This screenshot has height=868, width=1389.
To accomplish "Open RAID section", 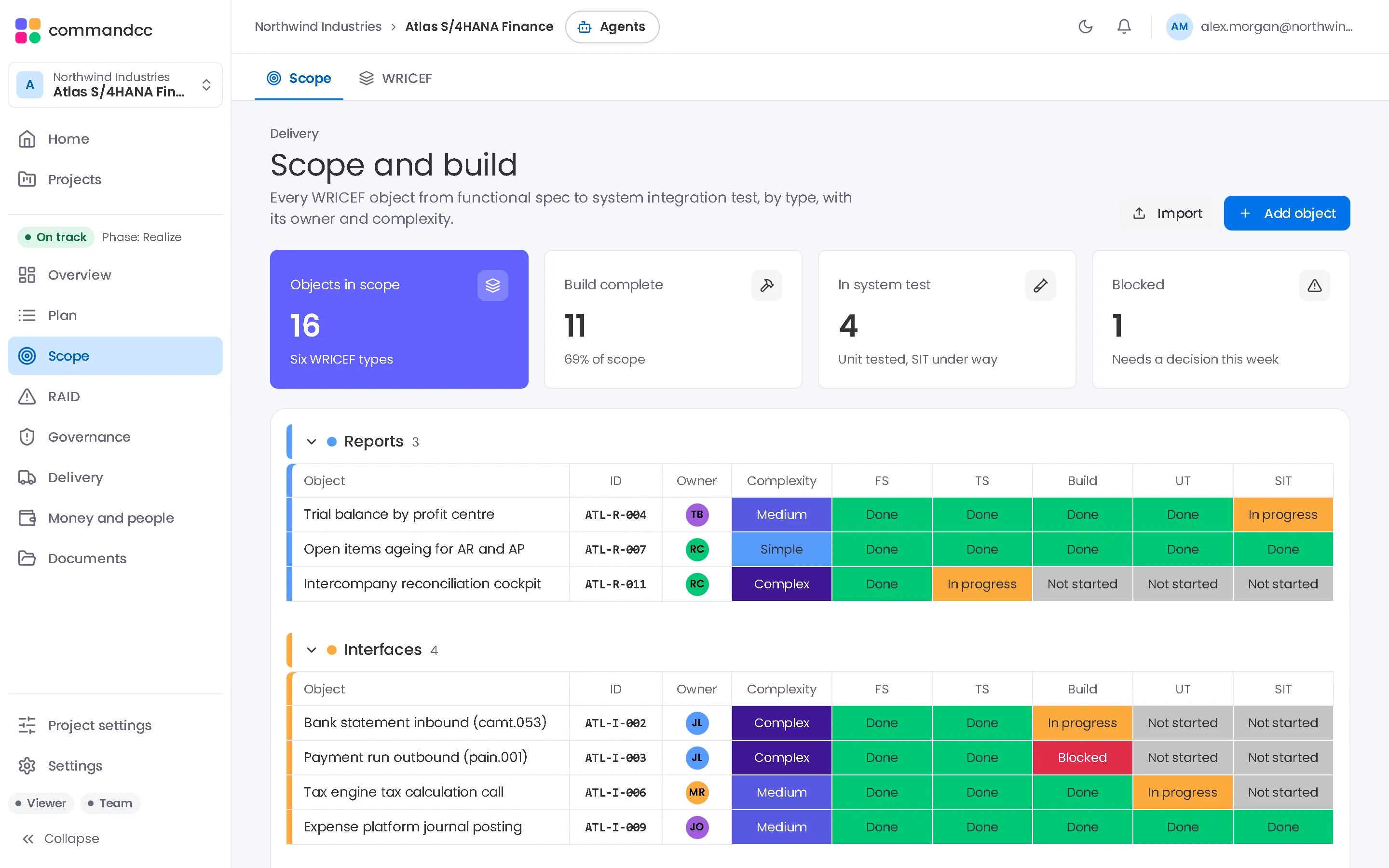I will click(x=115, y=396).
